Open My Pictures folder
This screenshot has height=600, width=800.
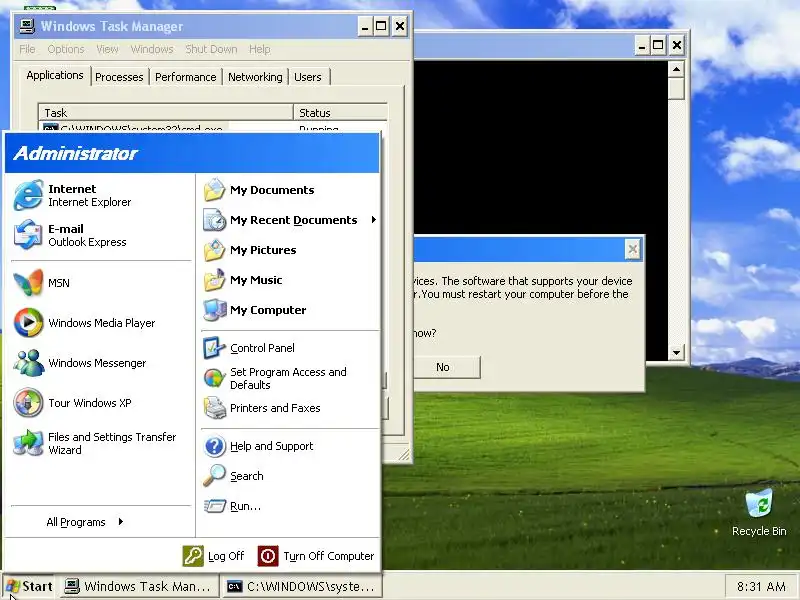pyautogui.click(x=290, y=250)
